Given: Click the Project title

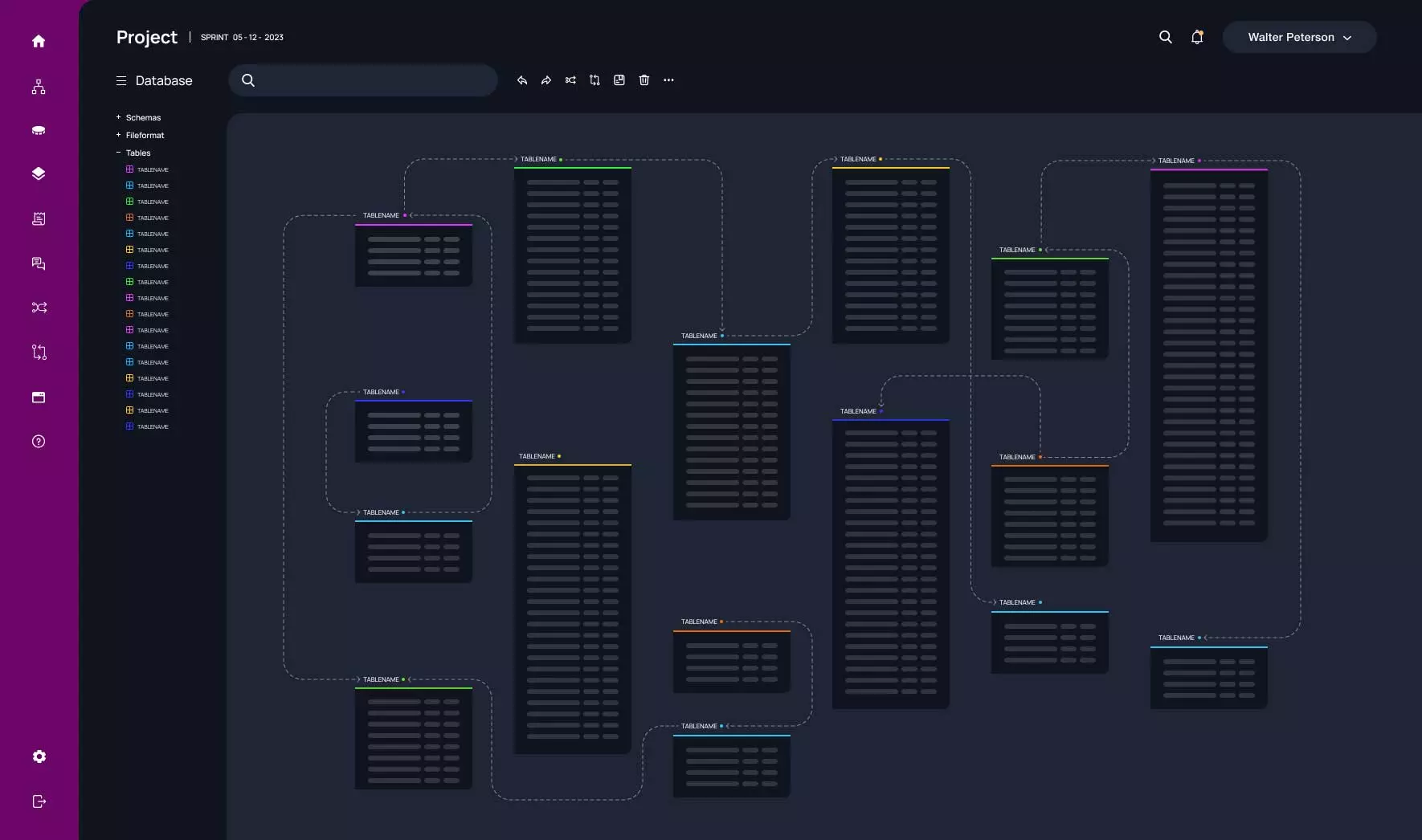Looking at the screenshot, I should pos(147,37).
